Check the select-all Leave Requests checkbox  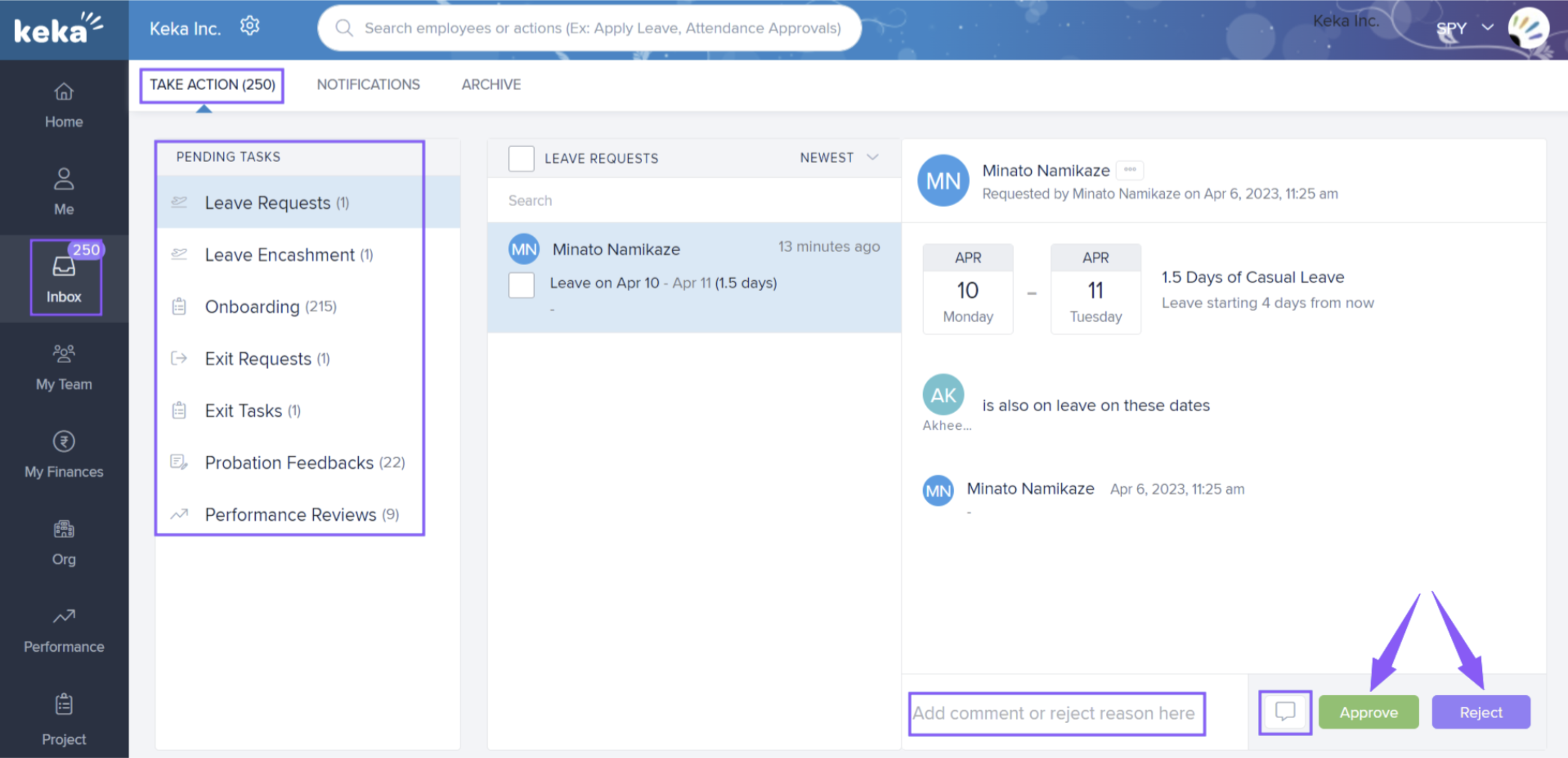tap(521, 158)
